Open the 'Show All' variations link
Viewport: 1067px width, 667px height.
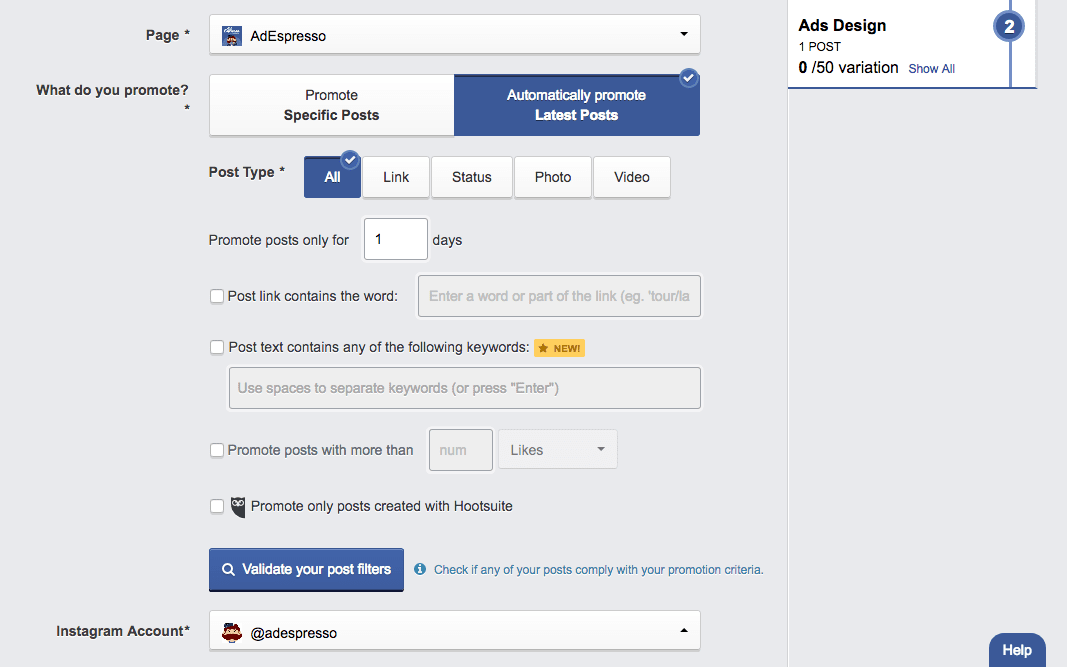(931, 69)
